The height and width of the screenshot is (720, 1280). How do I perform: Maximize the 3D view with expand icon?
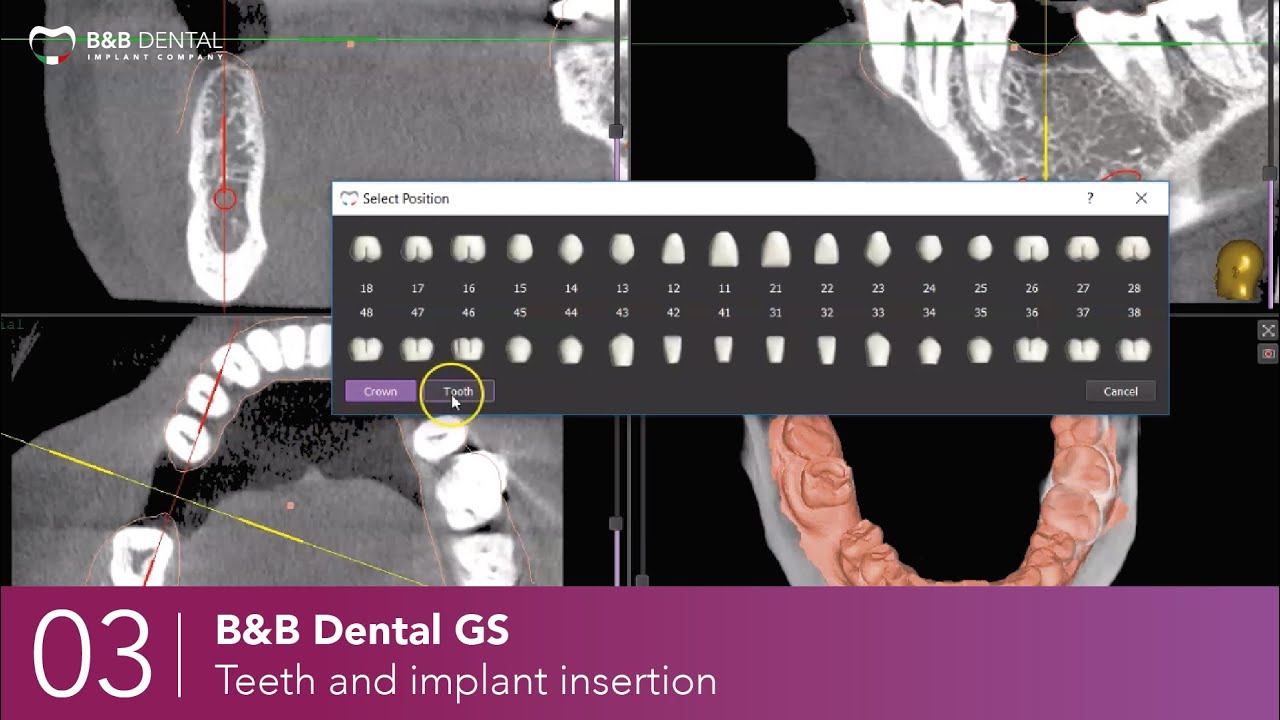(x=1268, y=330)
